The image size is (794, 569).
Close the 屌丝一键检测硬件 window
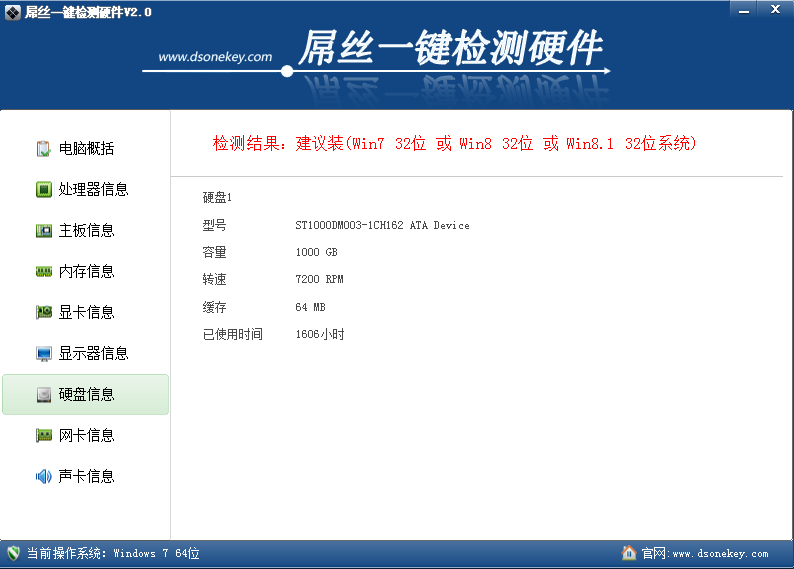pyautogui.click(x=771, y=8)
